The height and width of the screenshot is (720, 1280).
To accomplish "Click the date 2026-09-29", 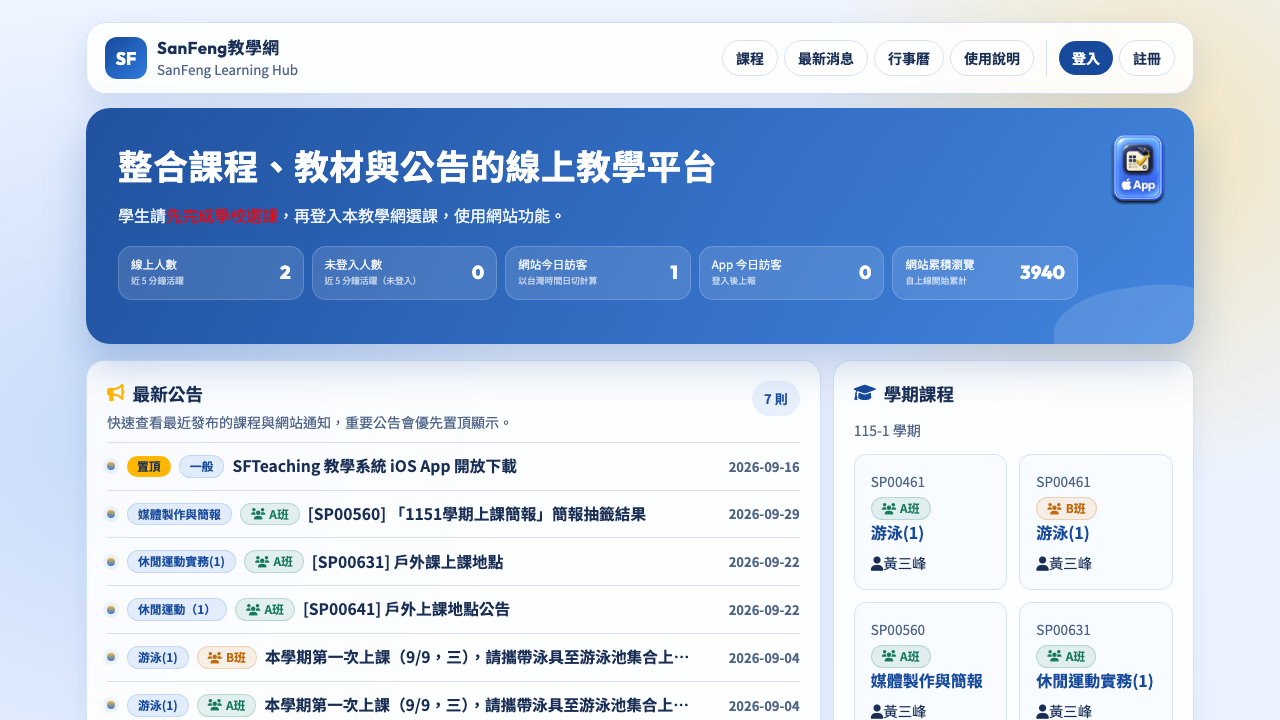I will [x=764, y=514].
